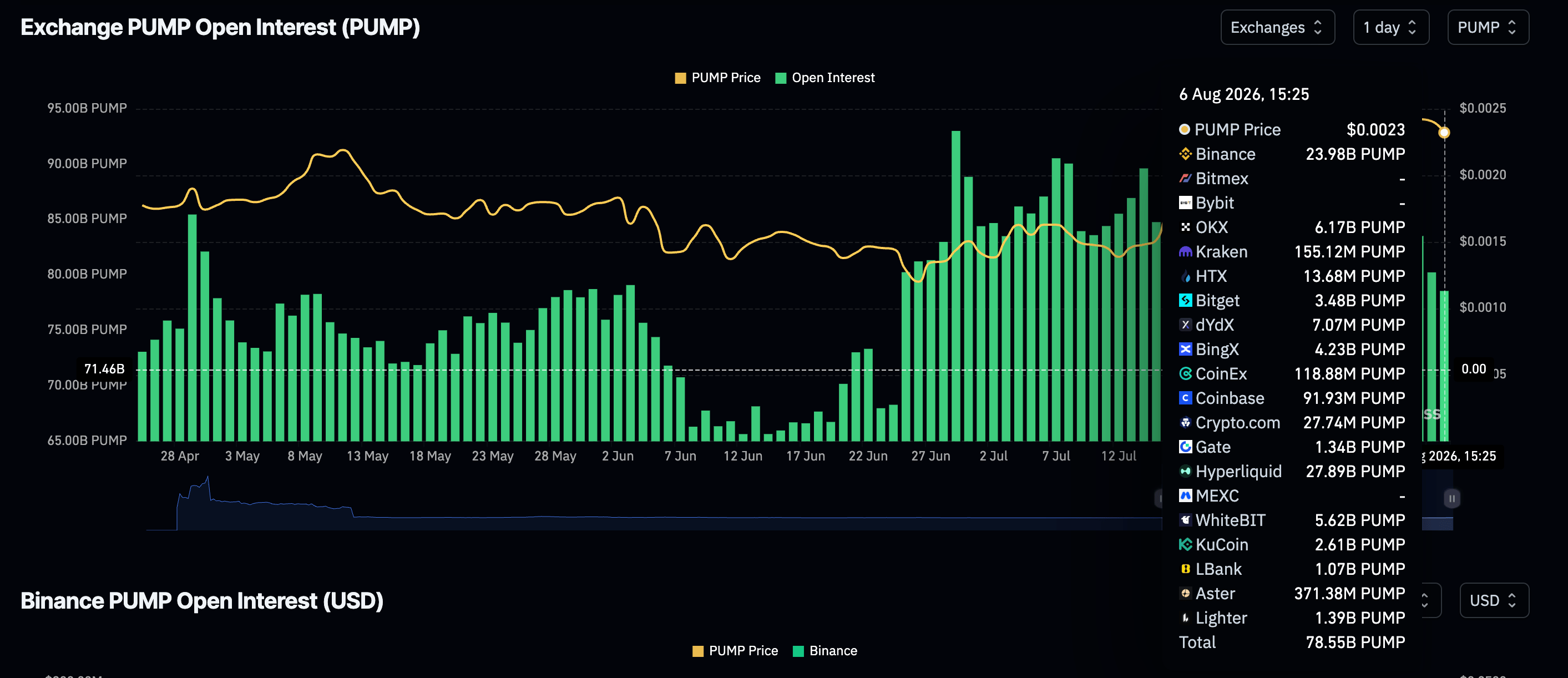Viewport: 1568px width, 678px height.
Task: Click the MEXC logo icon
Action: click(1185, 495)
